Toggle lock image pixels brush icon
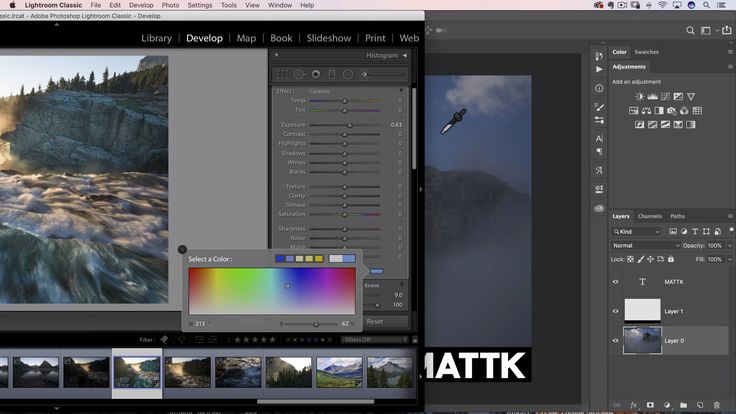Viewport: 736px width, 414px height. click(641, 259)
